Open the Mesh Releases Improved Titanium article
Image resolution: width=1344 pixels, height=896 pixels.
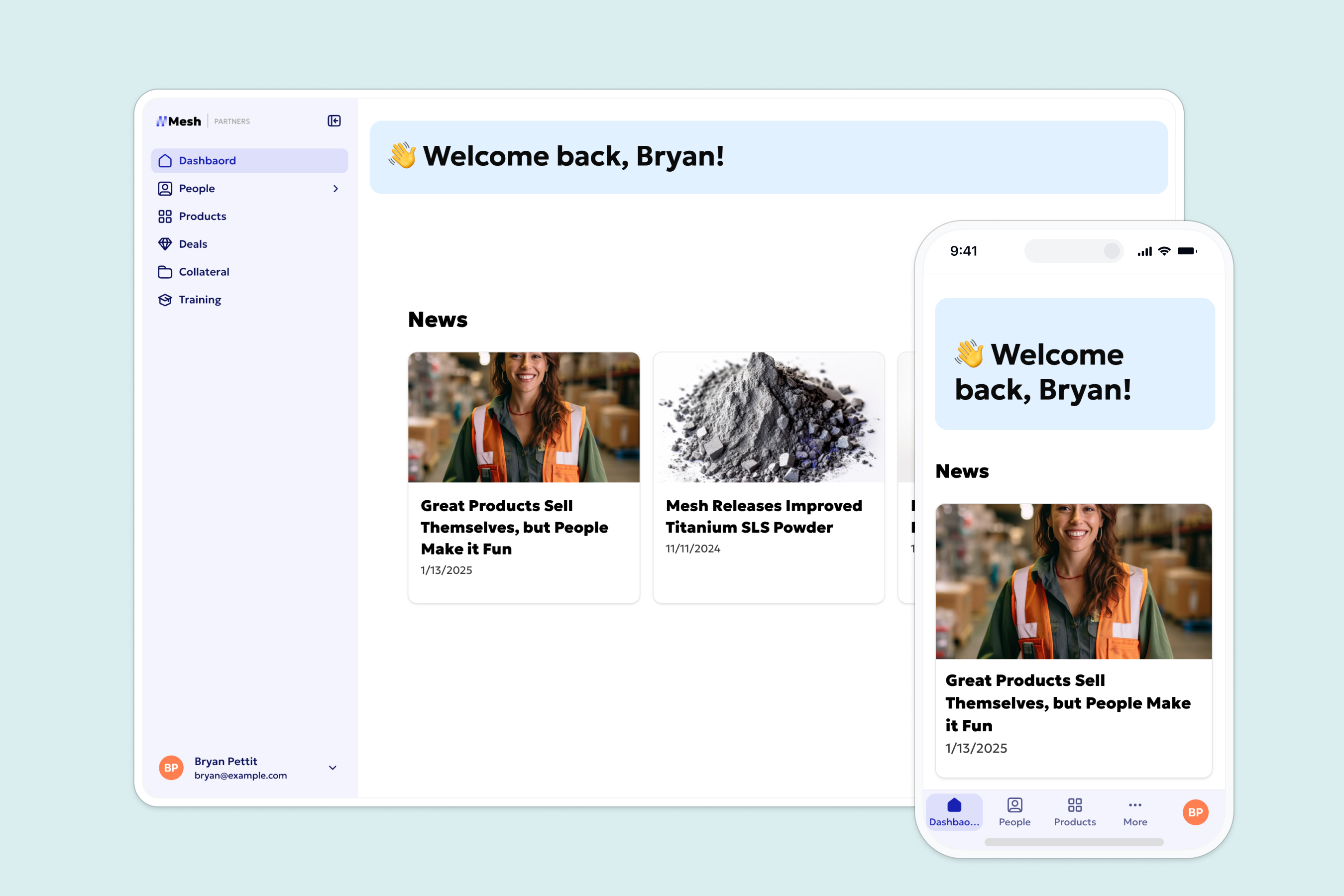[x=764, y=516]
